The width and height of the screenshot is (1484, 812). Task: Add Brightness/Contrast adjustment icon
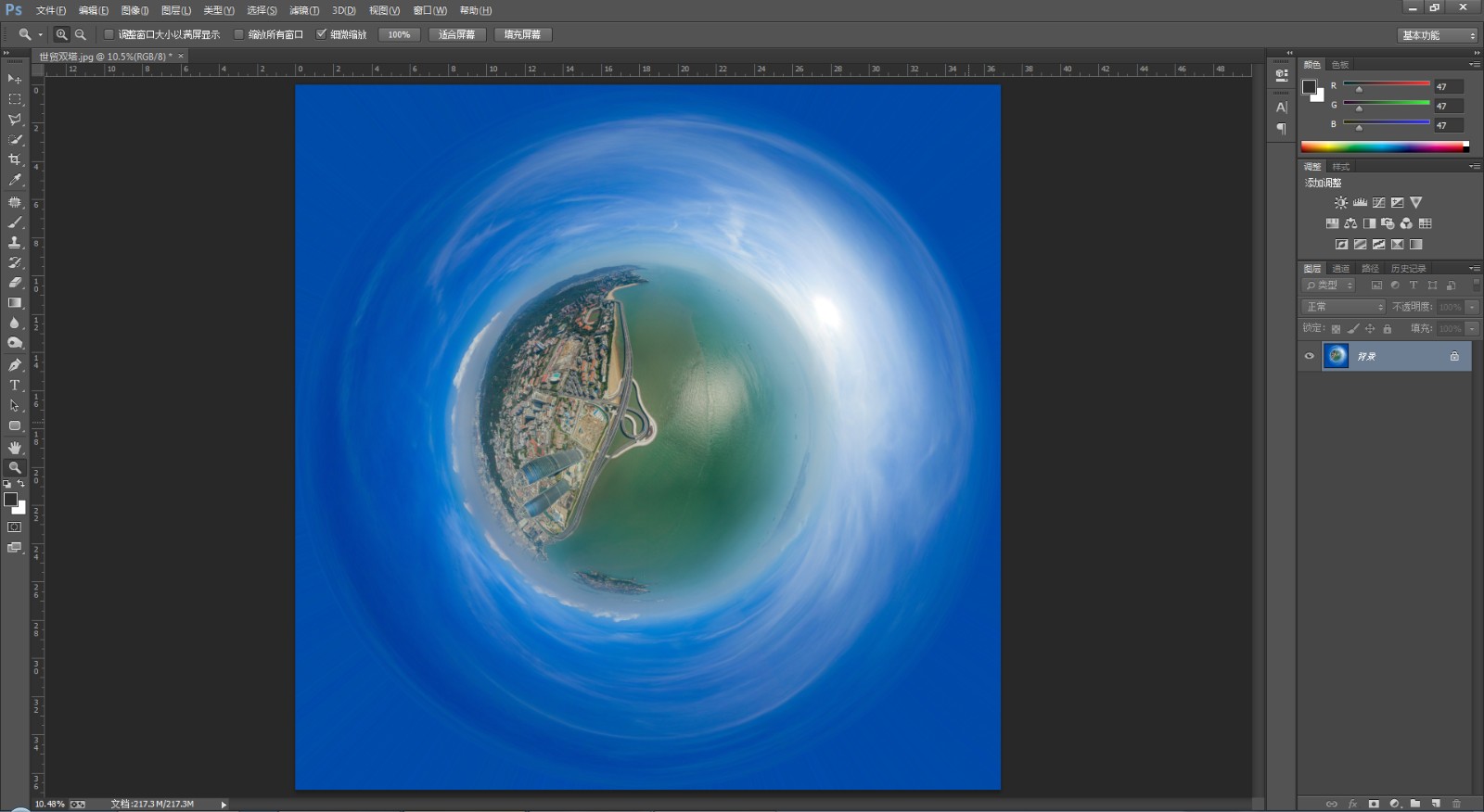point(1340,202)
